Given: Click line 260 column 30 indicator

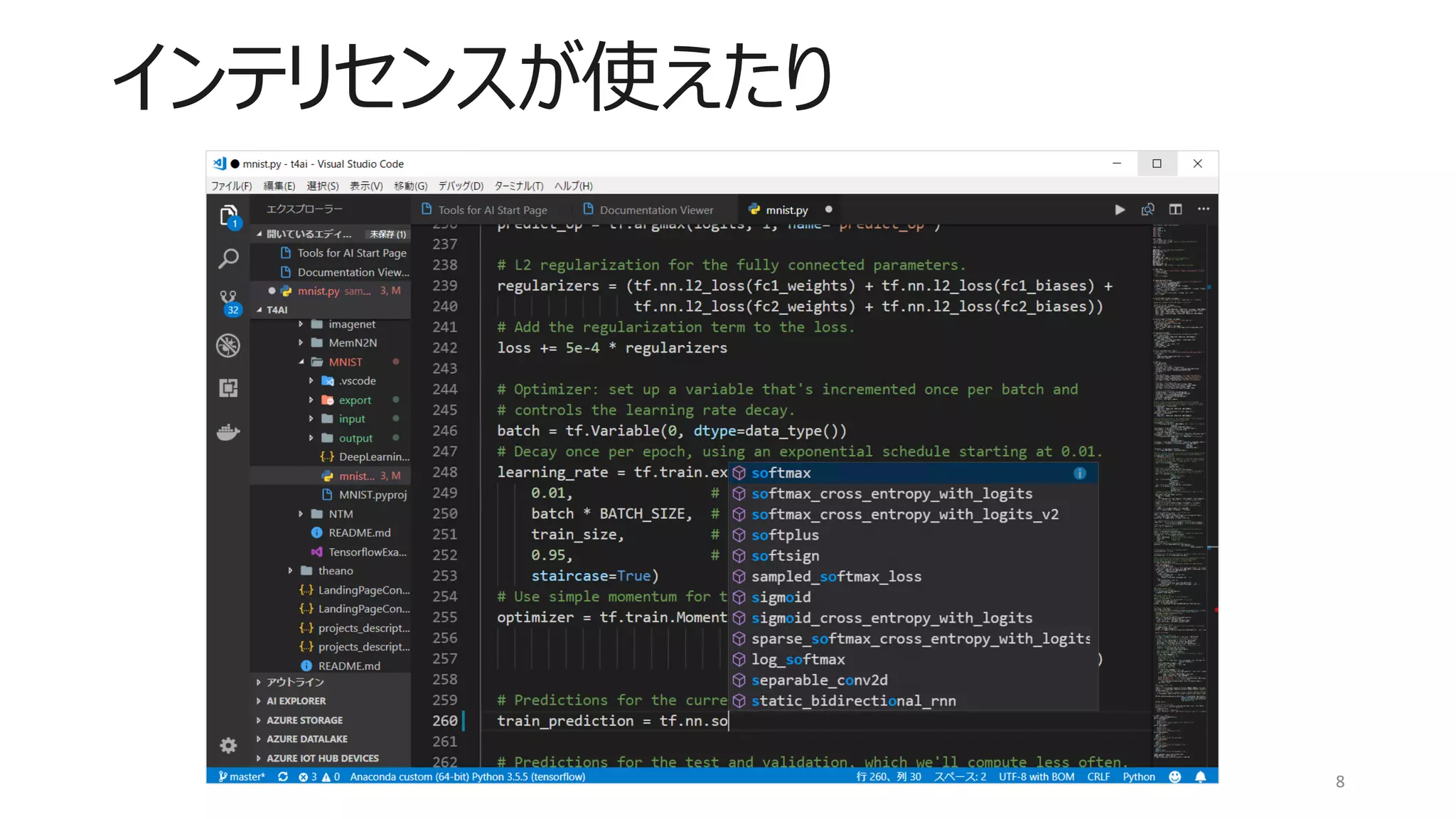Looking at the screenshot, I should point(889,776).
